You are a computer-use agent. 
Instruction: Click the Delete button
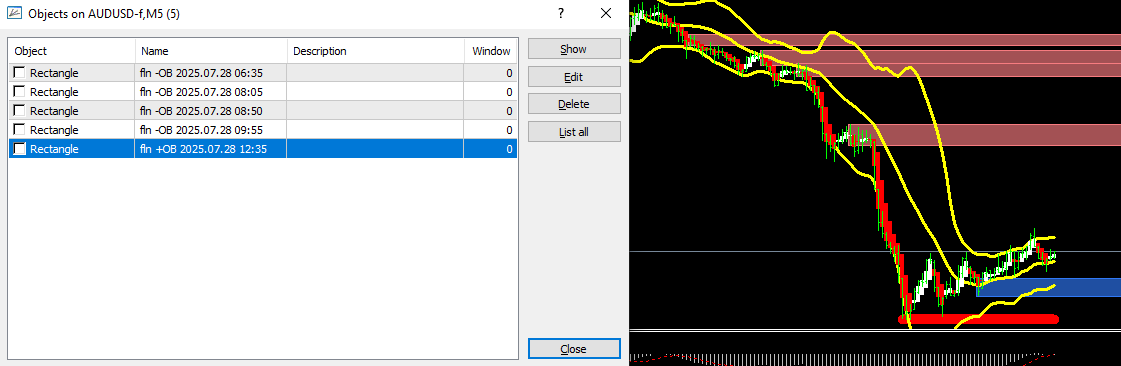coord(574,104)
